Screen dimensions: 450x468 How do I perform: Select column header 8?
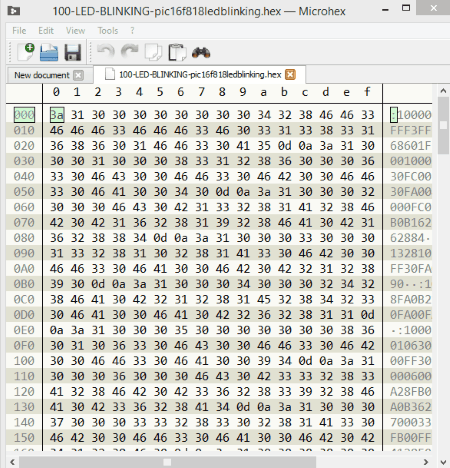(x=222, y=92)
